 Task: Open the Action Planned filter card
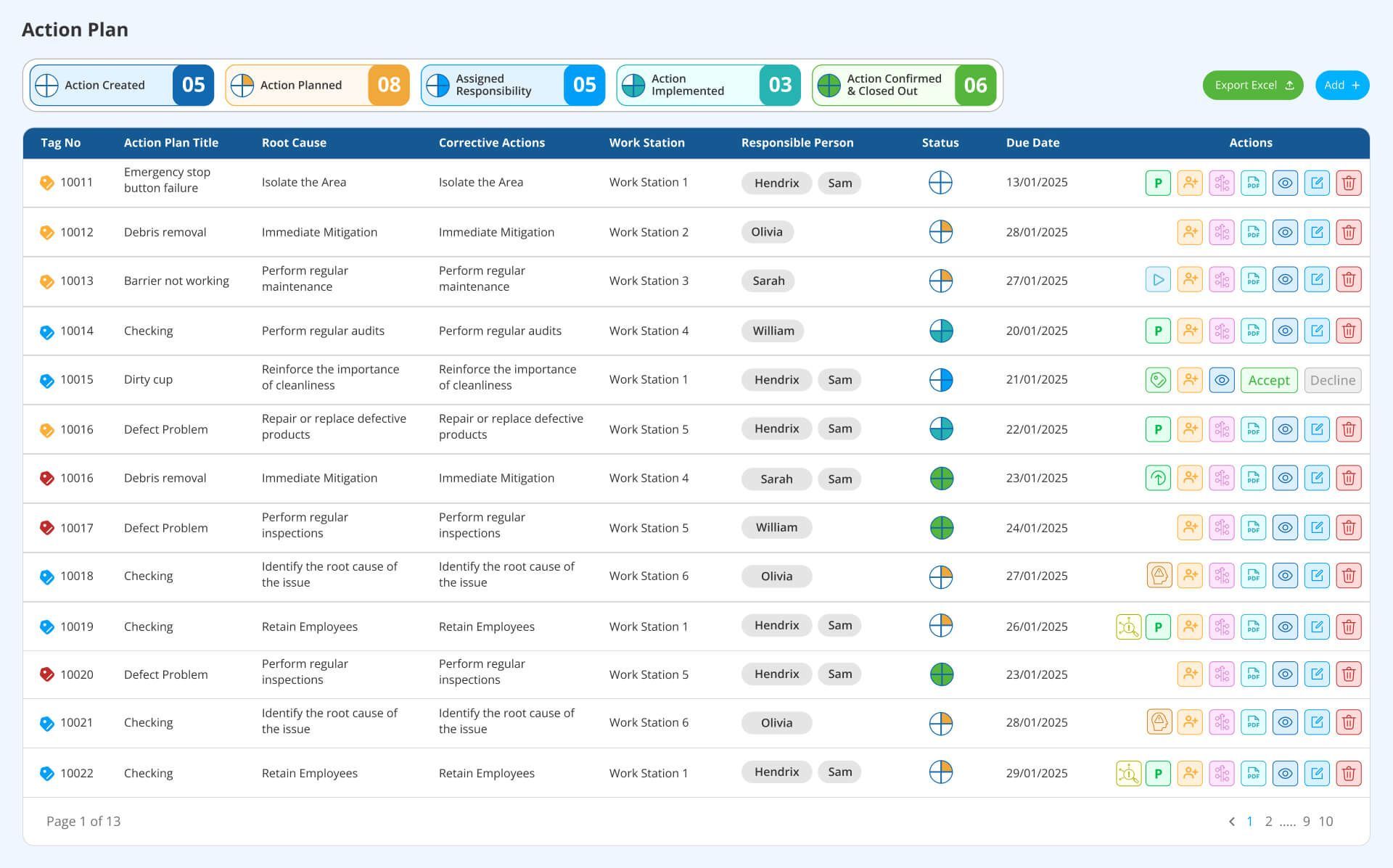[x=317, y=85]
